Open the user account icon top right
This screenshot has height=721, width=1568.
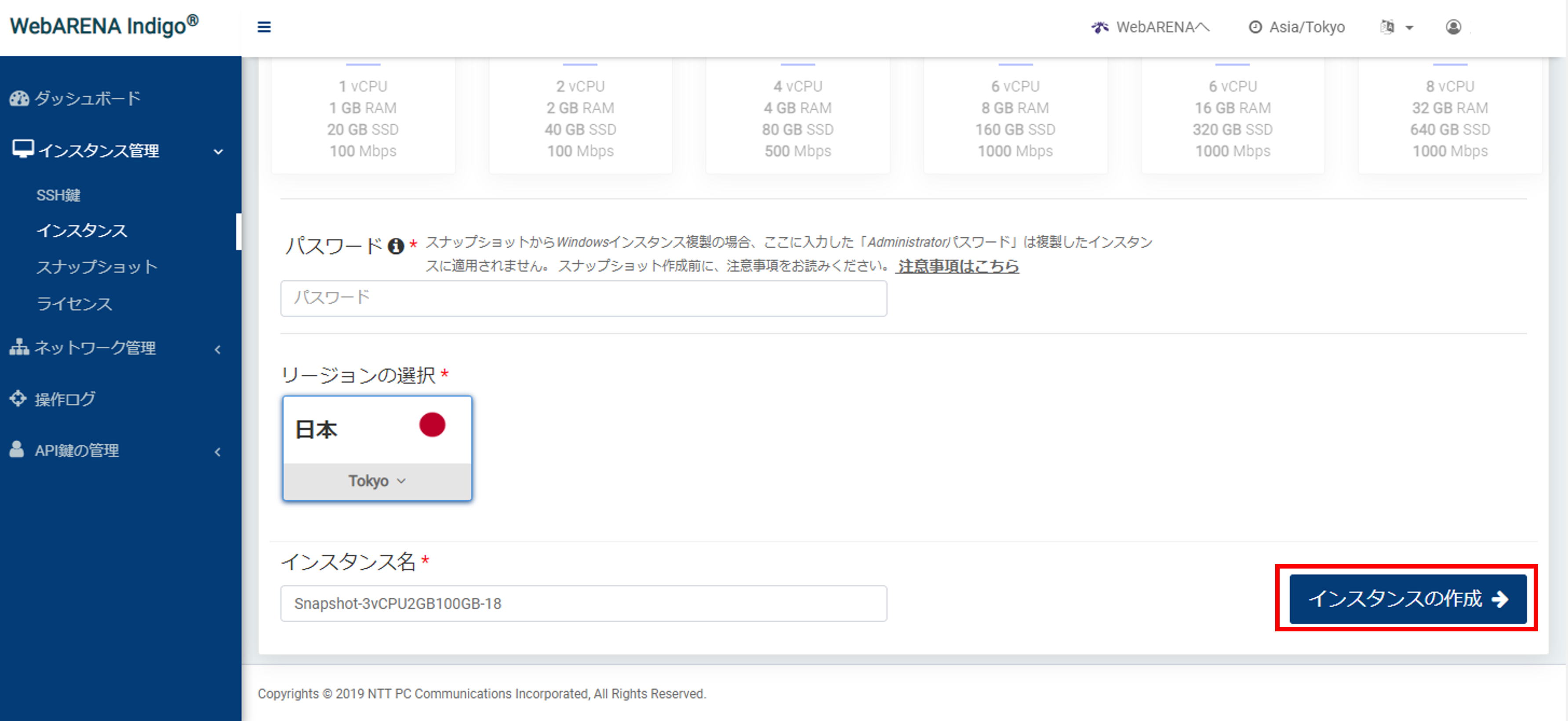1454,27
